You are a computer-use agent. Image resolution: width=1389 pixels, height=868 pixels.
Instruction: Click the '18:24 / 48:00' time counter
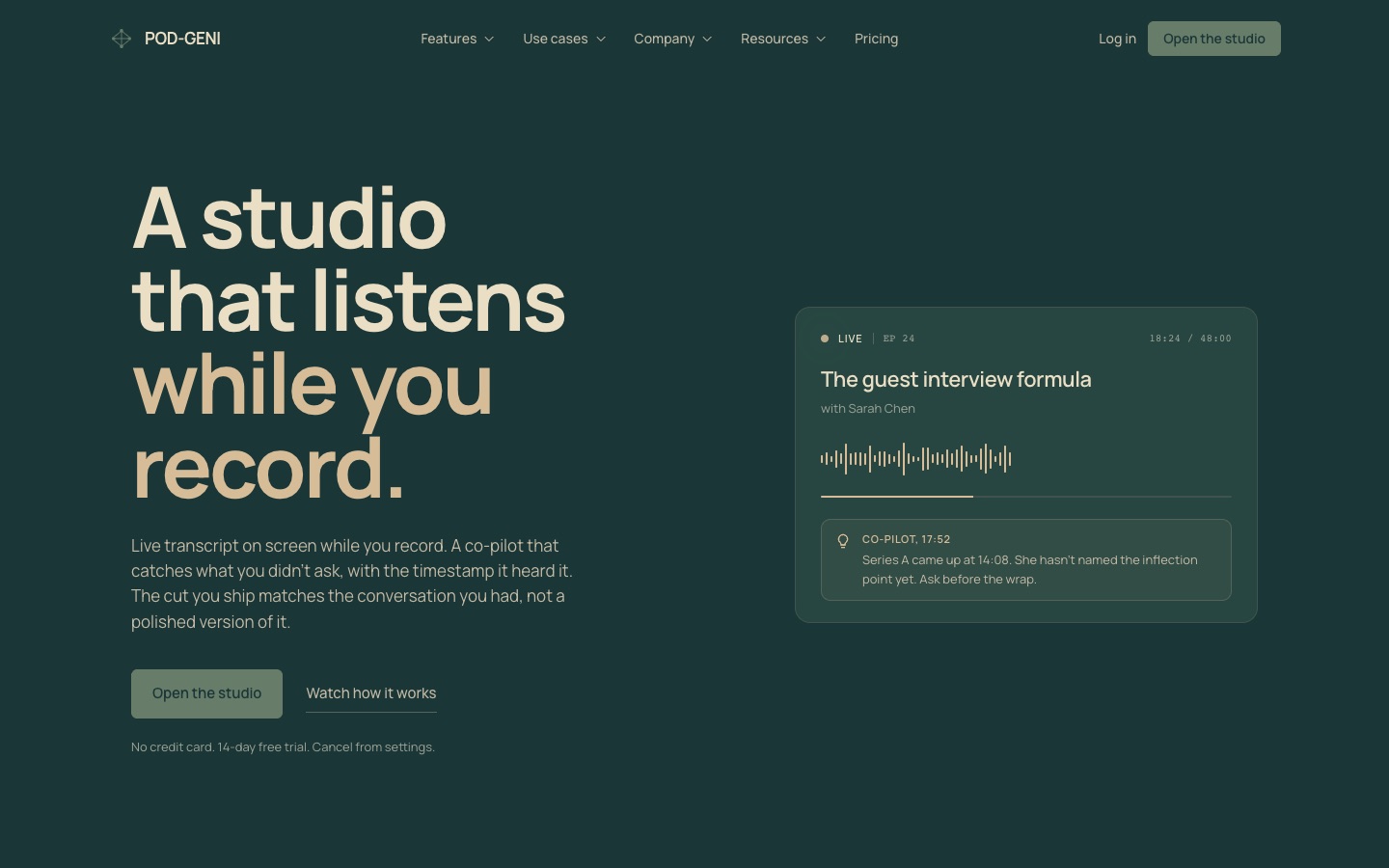tap(1190, 339)
